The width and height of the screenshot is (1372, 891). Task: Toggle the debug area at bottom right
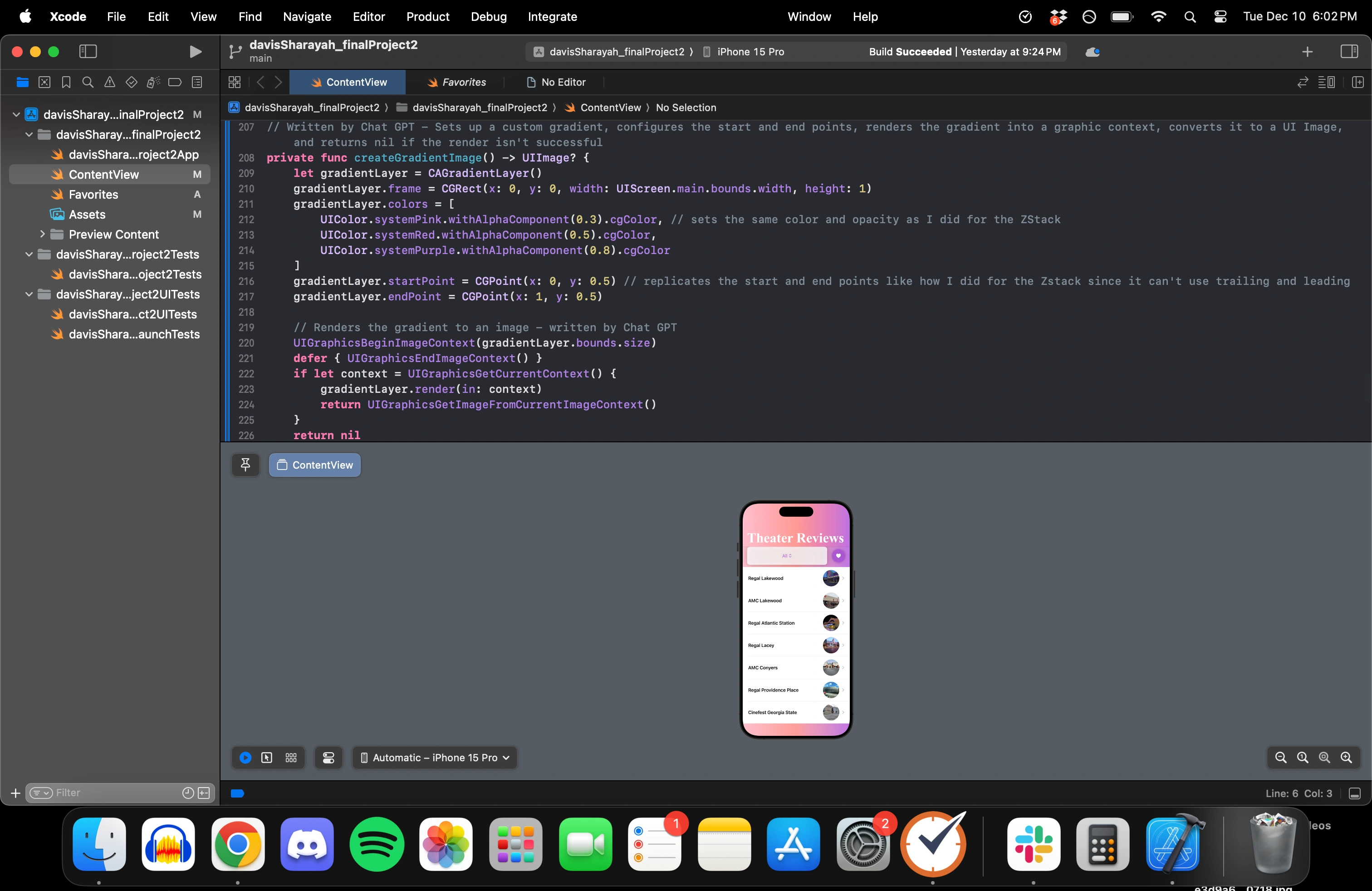click(x=1355, y=793)
